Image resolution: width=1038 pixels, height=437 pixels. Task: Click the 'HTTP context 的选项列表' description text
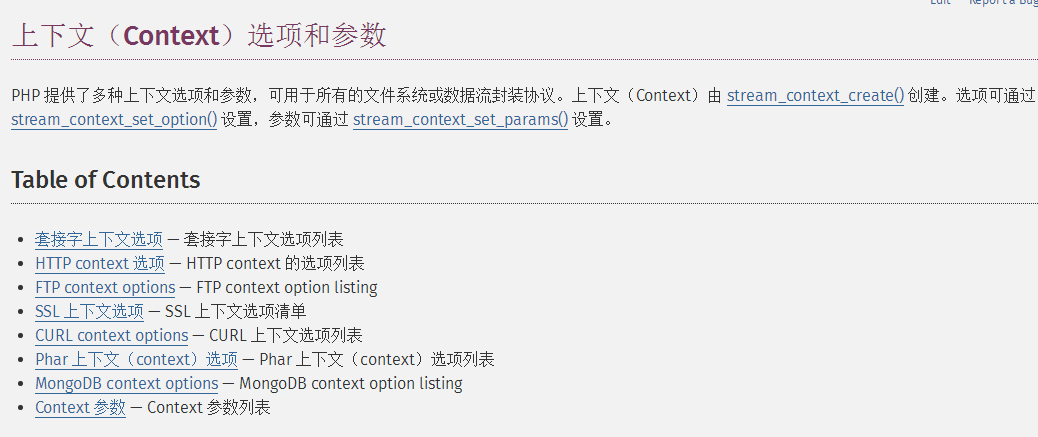click(x=275, y=264)
